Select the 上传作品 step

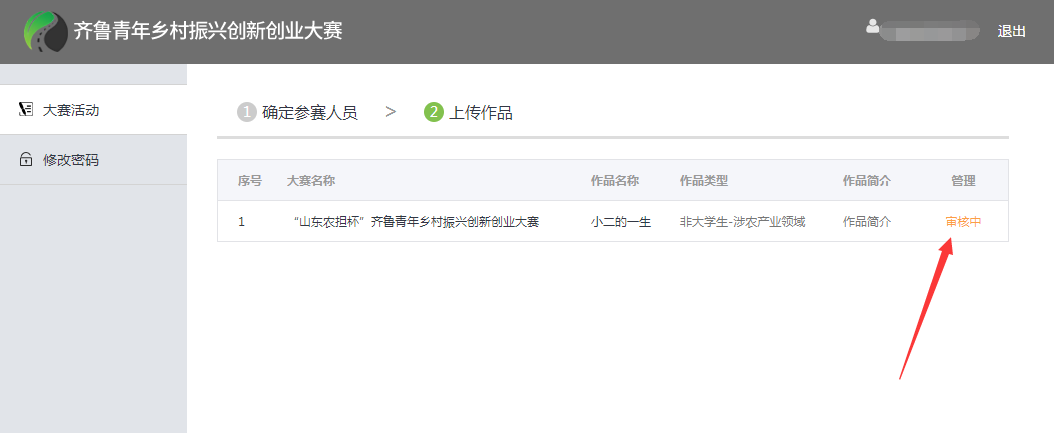pyautogui.click(x=481, y=112)
